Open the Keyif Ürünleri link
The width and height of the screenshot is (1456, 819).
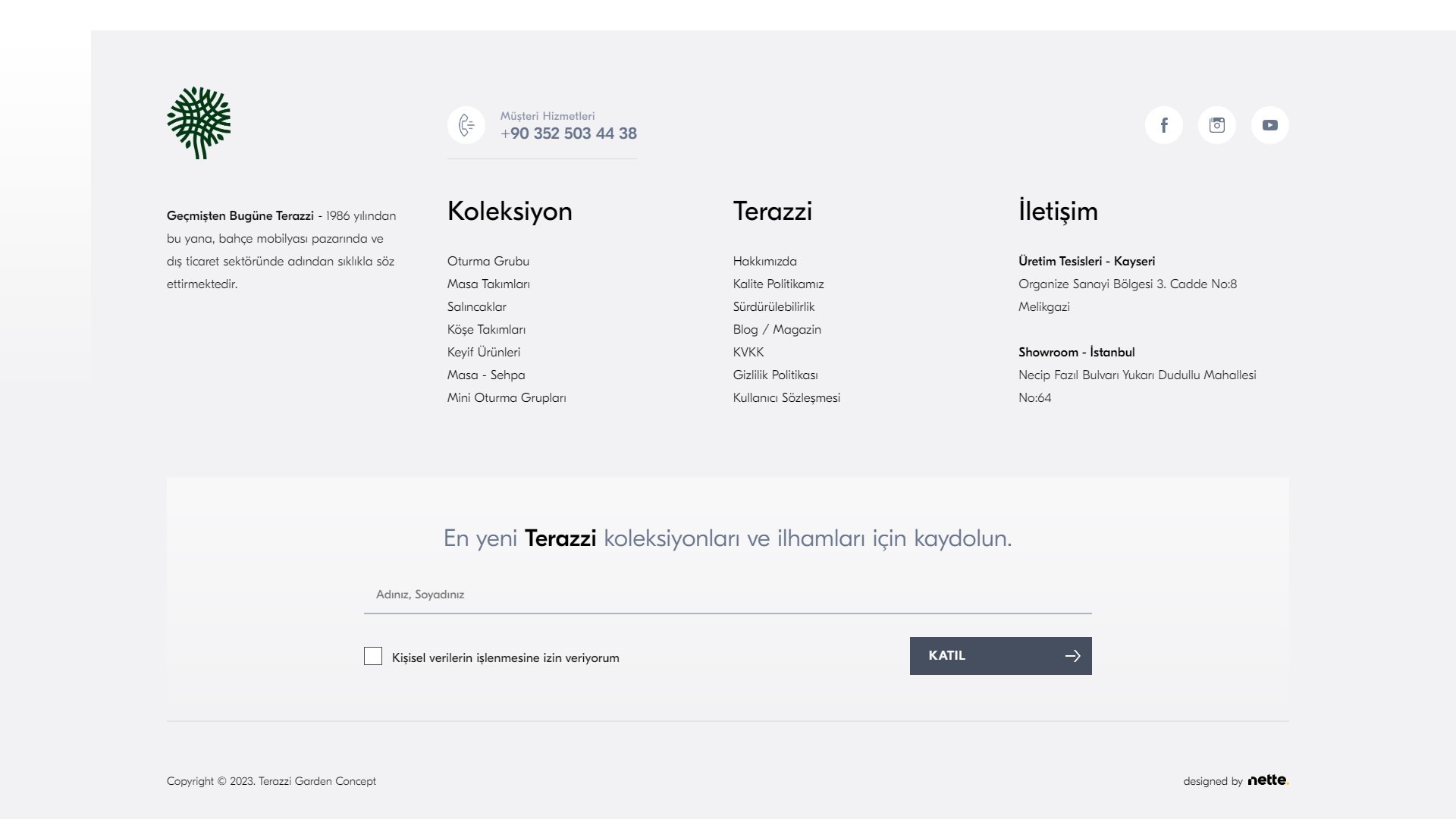point(484,352)
